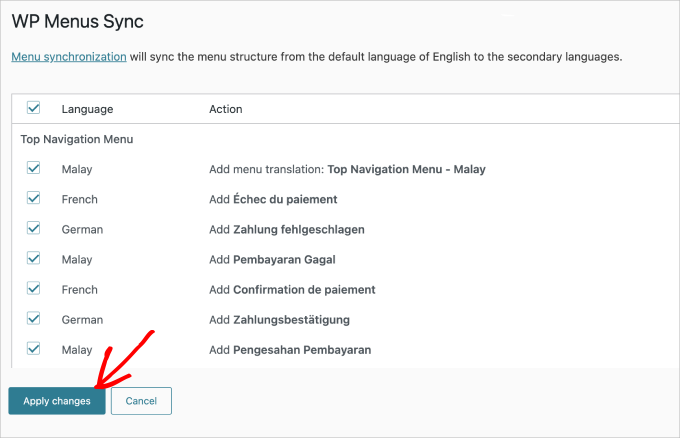Viewport: 680px width, 438px height.
Task: Click the Add Échec du paiement action text
Action: click(x=272, y=199)
